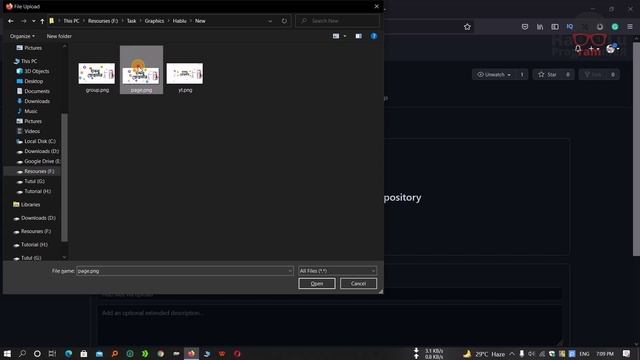Open Firefox Library icon
This screenshot has height=360, width=640.
(540, 27)
